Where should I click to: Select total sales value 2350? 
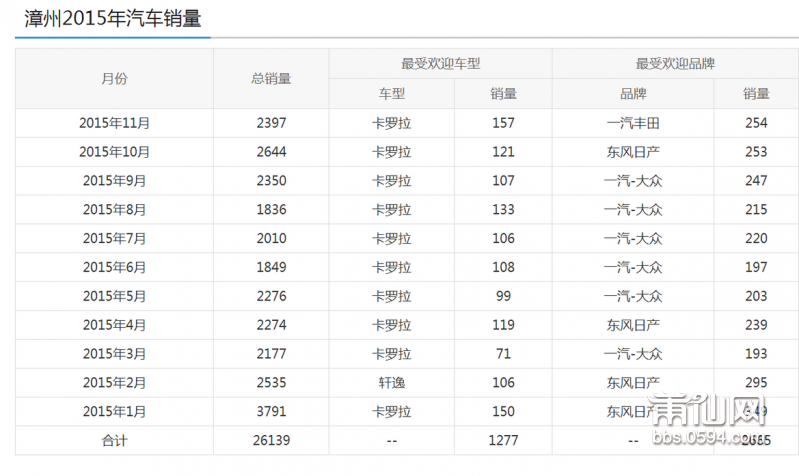tap(271, 181)
